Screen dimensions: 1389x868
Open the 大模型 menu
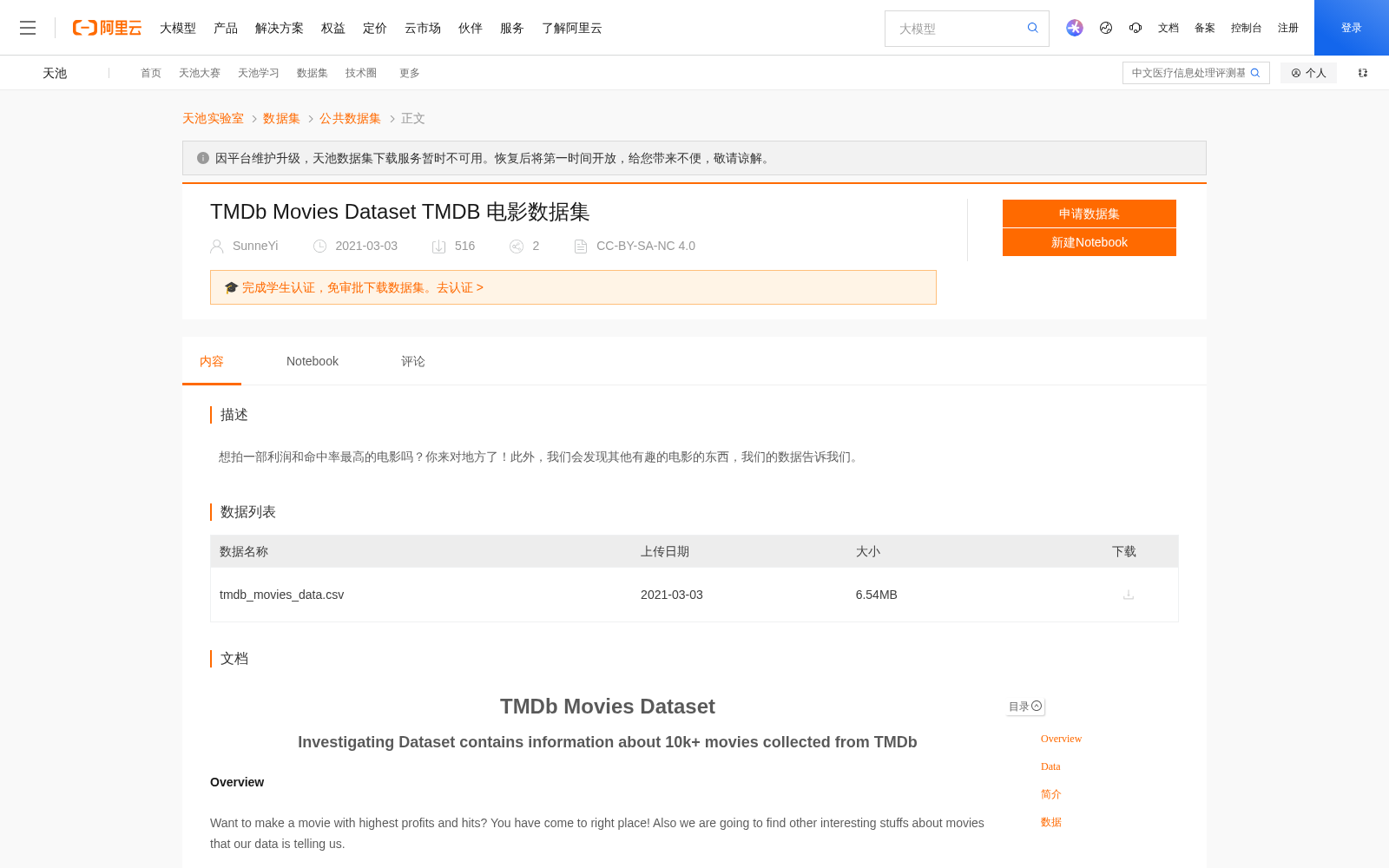pyautogui.click(x=178, y=28)
